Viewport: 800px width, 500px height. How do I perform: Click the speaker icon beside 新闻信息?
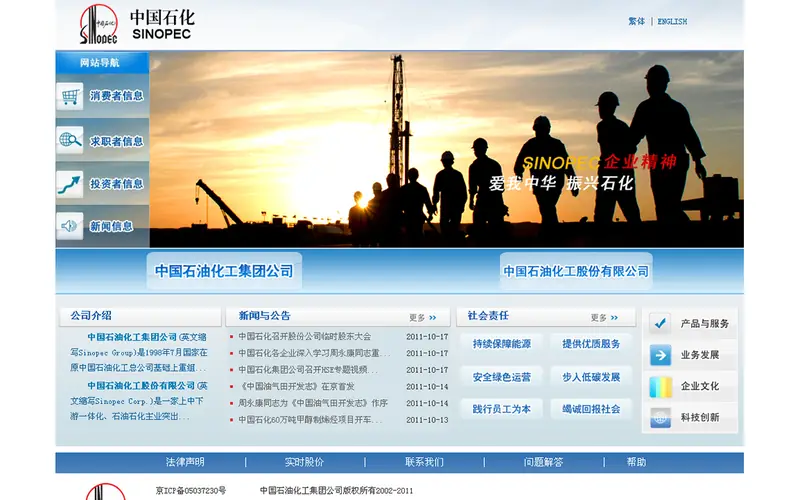click(70, 226)
